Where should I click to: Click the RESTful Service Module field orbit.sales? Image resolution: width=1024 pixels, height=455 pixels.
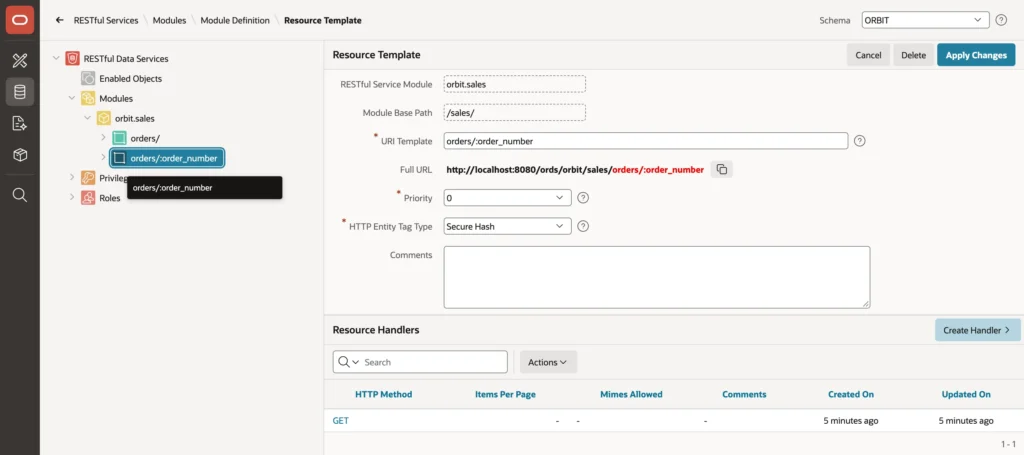point(515,84)
